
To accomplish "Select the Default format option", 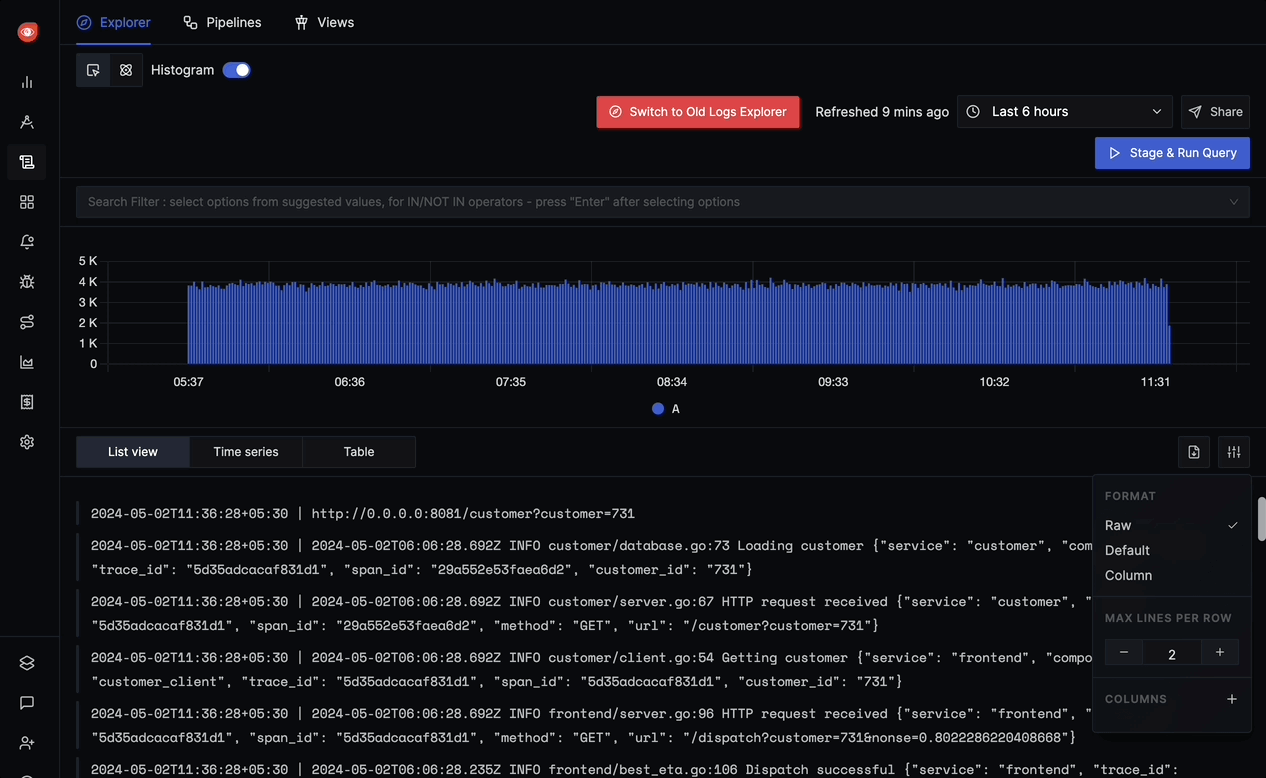I will [1171, 550].
